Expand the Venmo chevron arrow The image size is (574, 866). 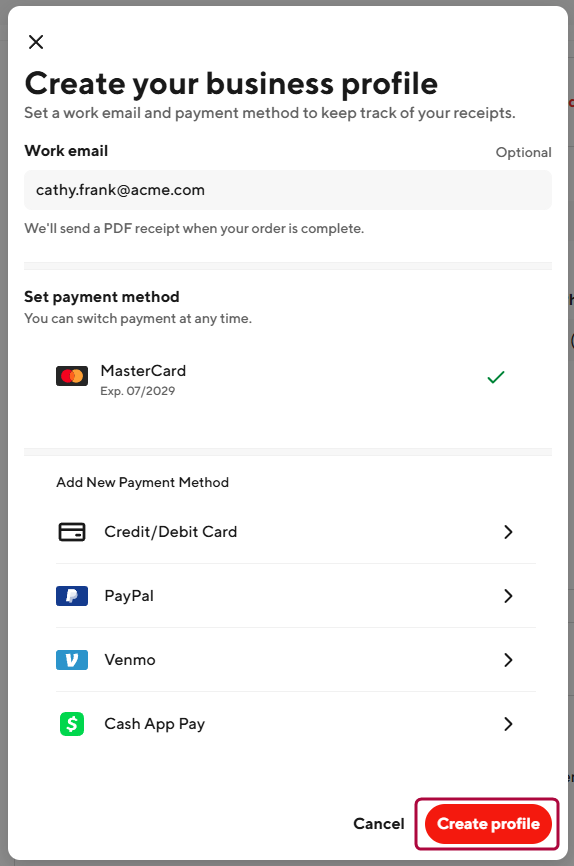[508, 660]
